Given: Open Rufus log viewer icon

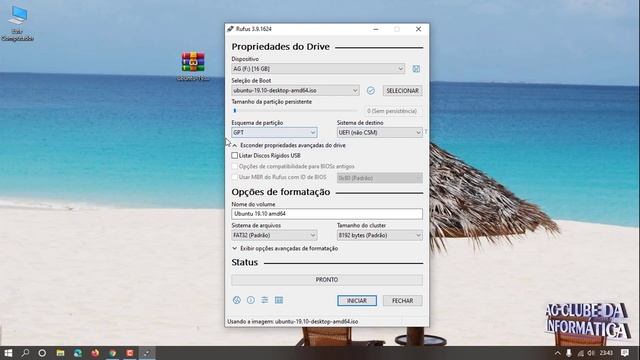Looking at the screenshot, I should pos(279,300).
